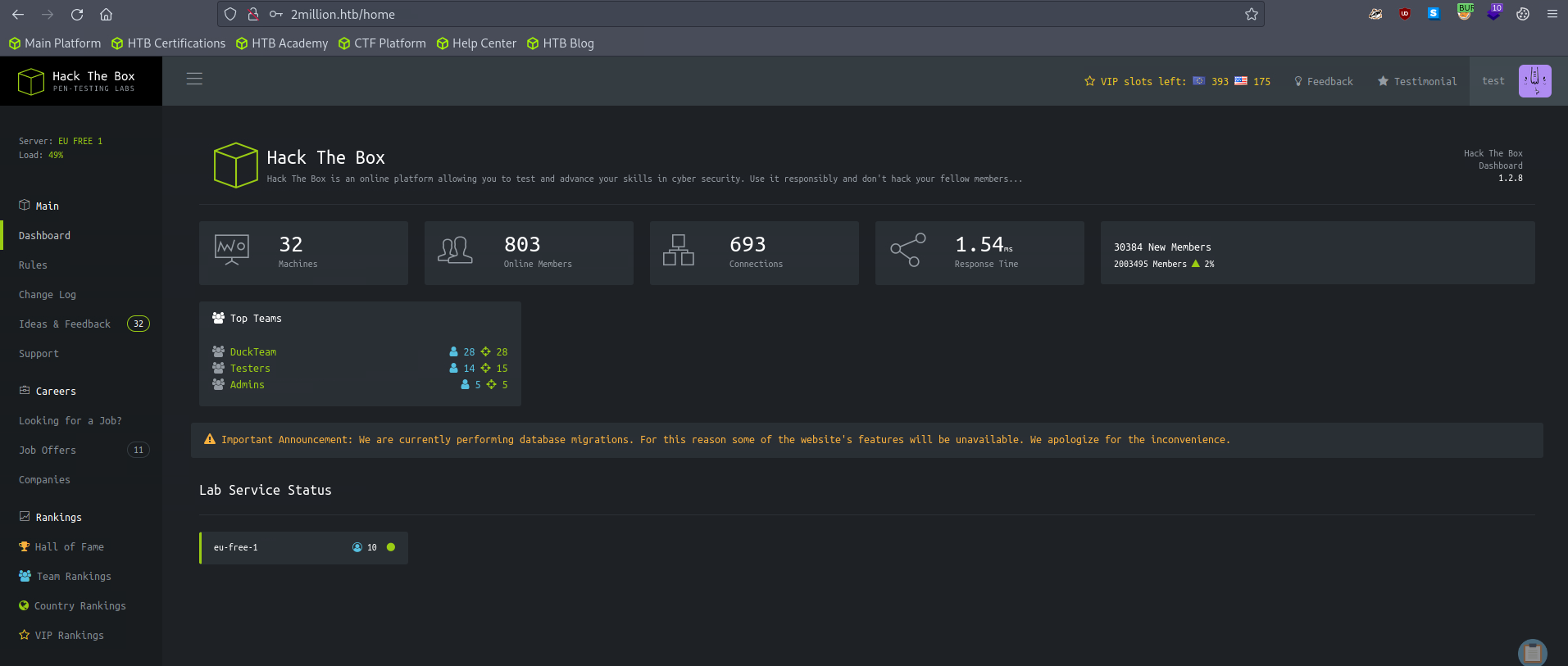Open the purple user avatar menu
This screenshot has height=666, width=1568.
(1534, 81)
